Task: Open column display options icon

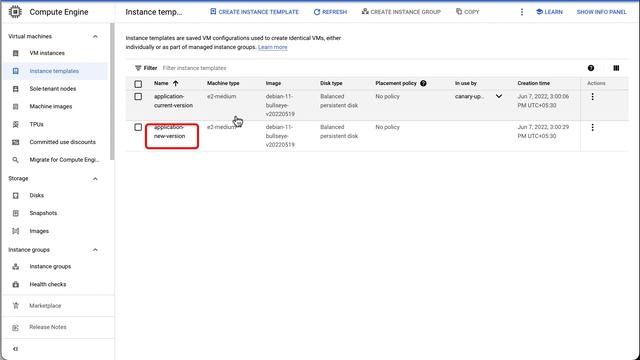Action: pos(616,68)
